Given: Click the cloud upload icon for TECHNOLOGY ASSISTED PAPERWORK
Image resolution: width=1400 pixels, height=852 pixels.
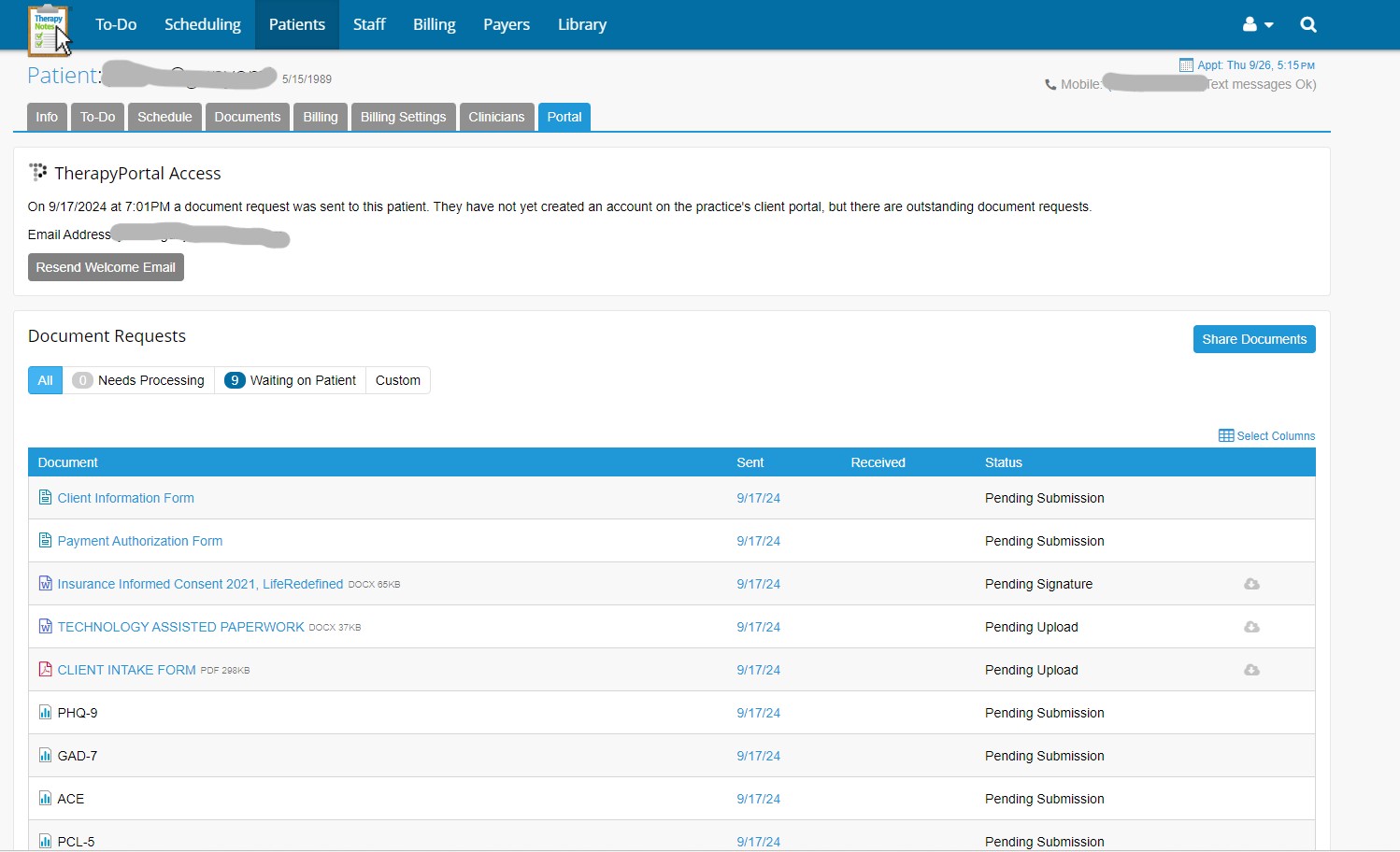Looking at the screenshot, I should point(1251,627).
